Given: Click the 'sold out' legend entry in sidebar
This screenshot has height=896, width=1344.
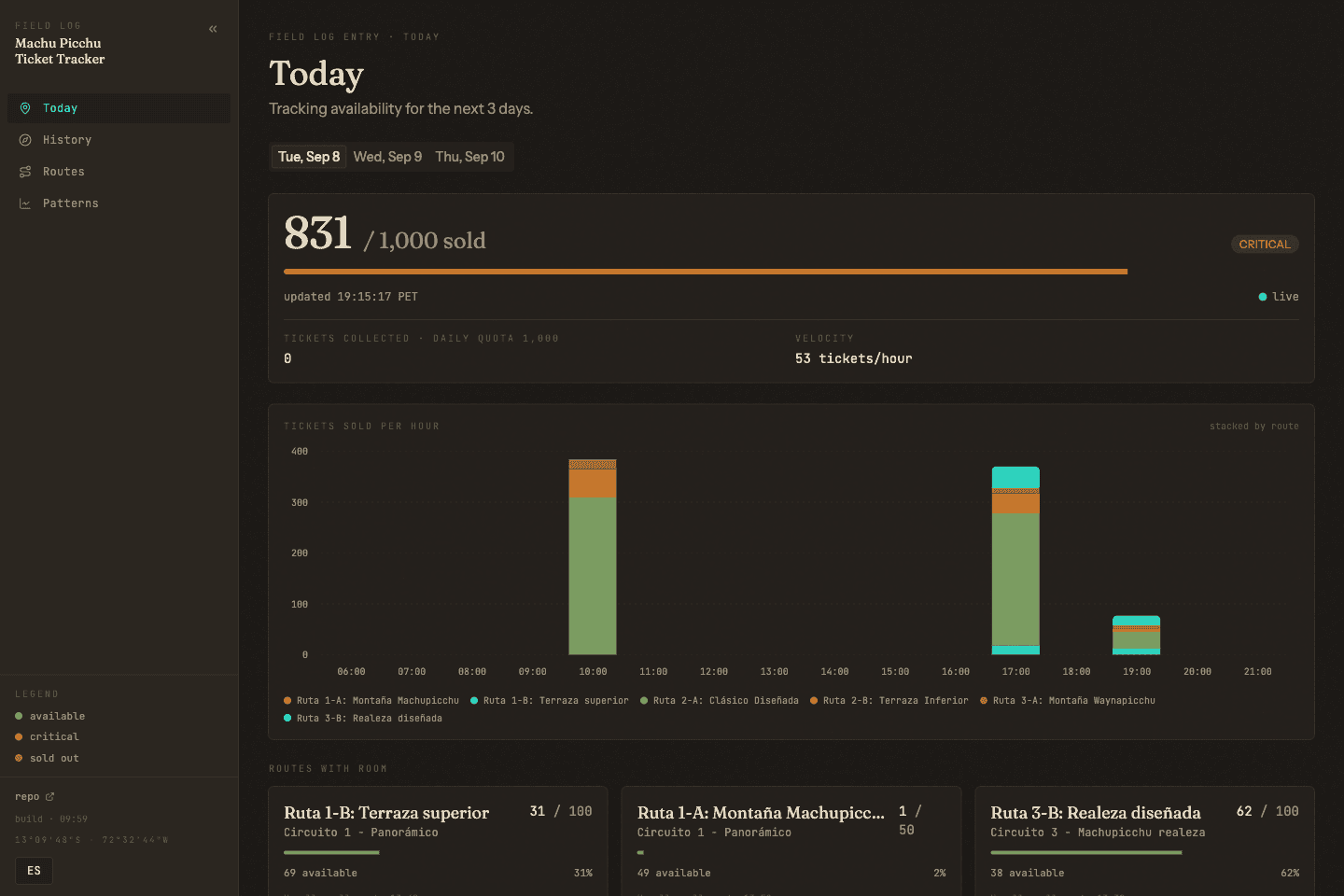Looking at the screenshot, I should click(47, 758).
